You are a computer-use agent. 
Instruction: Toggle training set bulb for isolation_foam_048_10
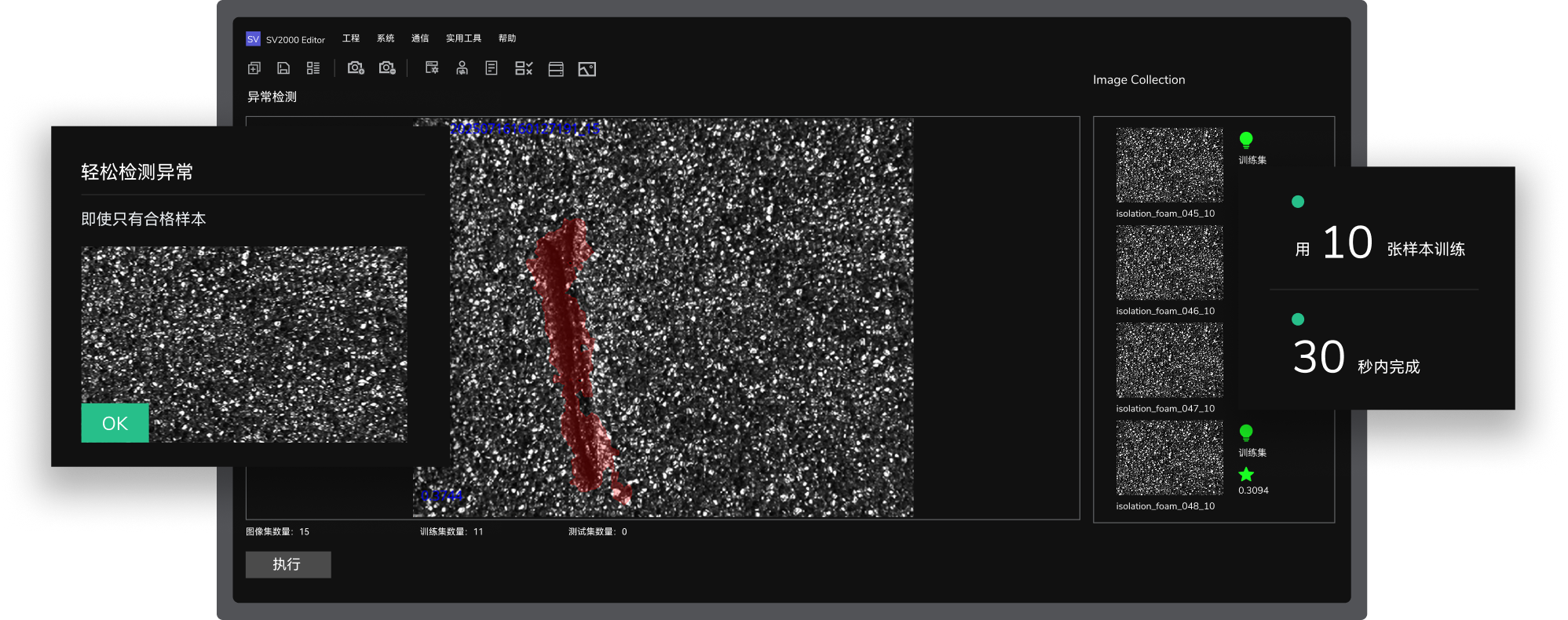pyautogui.click(x=1246, y=432)
